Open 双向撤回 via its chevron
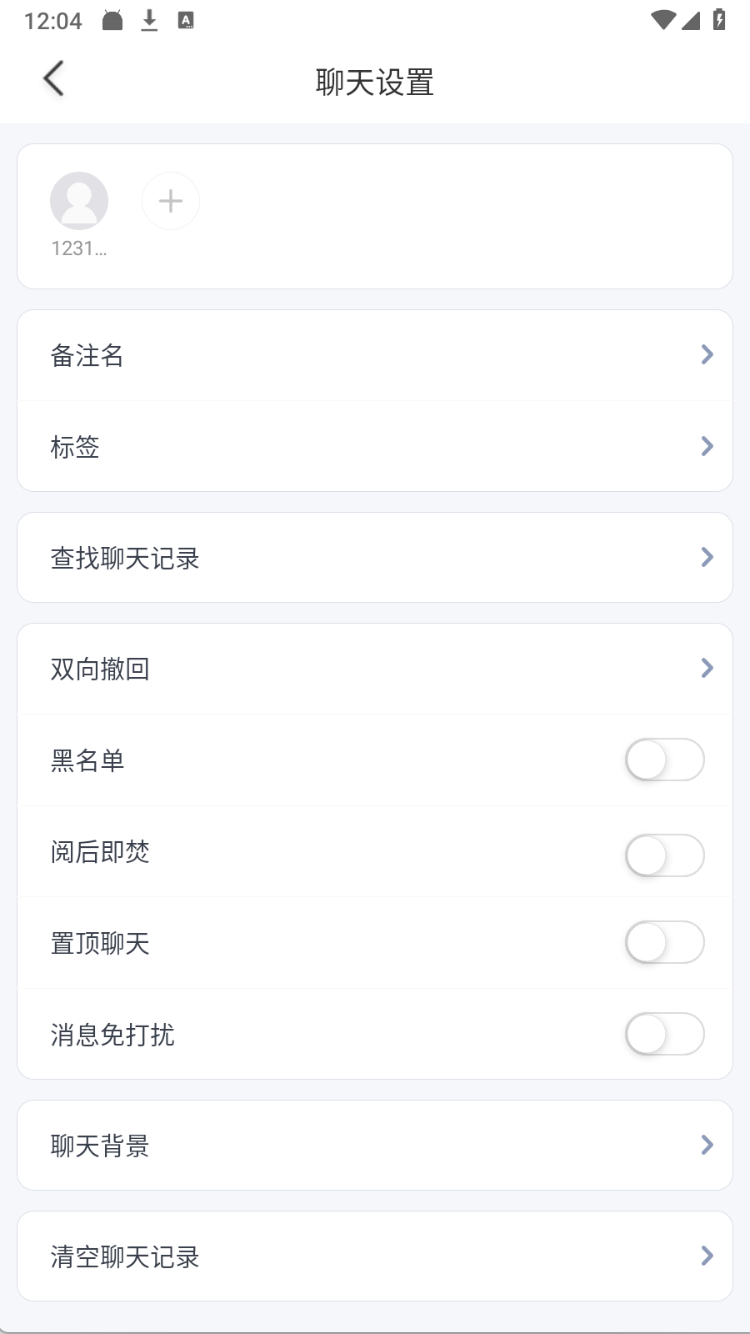The width and height of the screenshot is (750, 1334). pyautogui.click(x=707, y=668)
